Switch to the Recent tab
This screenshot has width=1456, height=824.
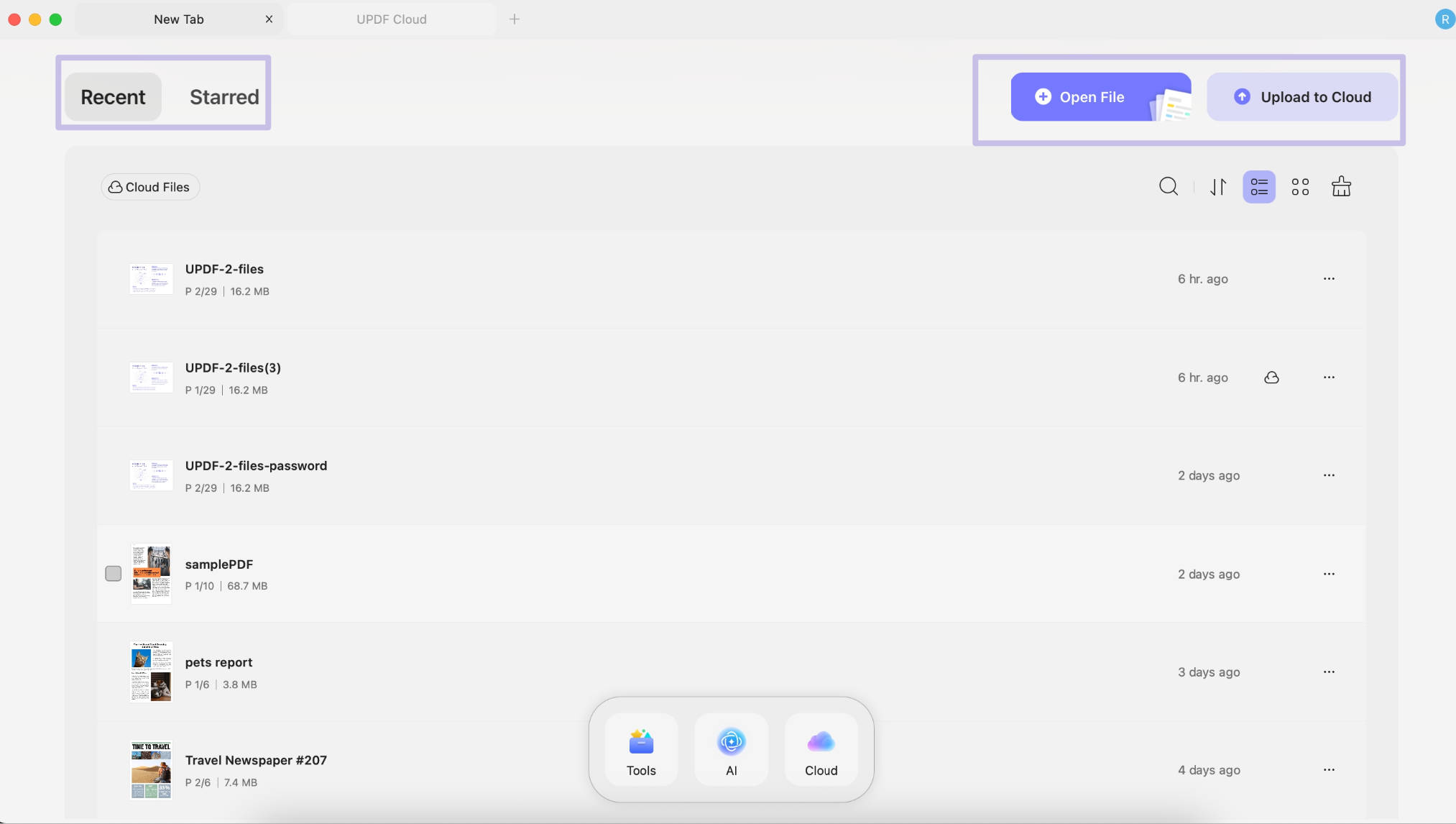coord(113,97)
